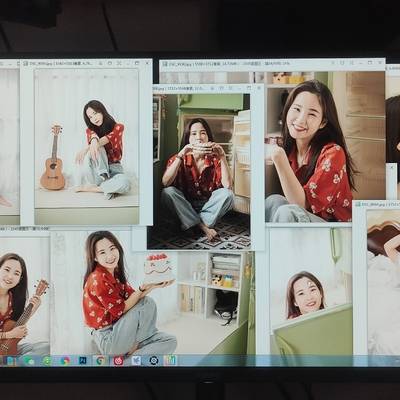Open the blue document icon in the taskbar
This screenshot has height=400, width=400.
[11, 361]
